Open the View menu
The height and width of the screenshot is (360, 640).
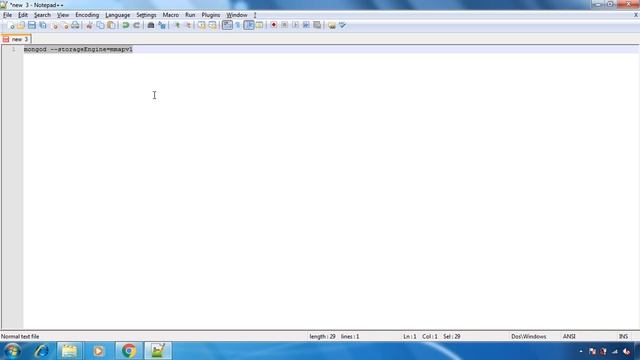(x=63, y=15)
